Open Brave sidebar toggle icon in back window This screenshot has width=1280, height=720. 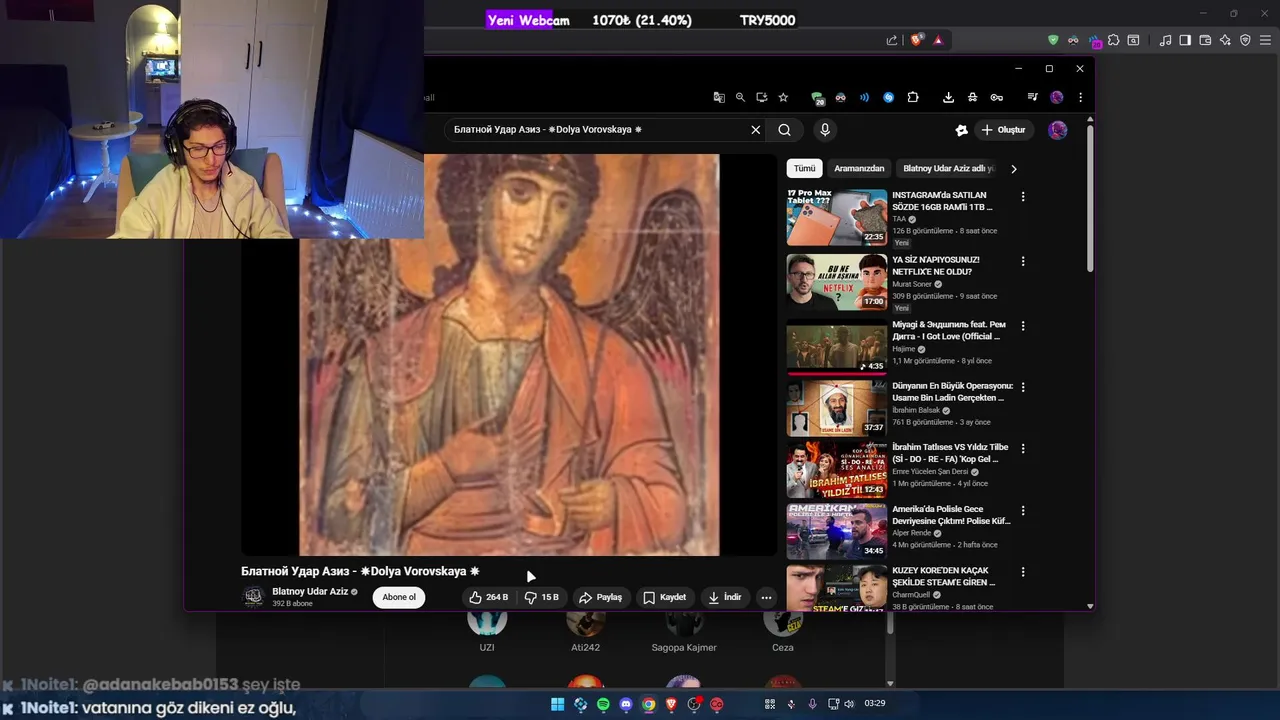click(1185, 40)
